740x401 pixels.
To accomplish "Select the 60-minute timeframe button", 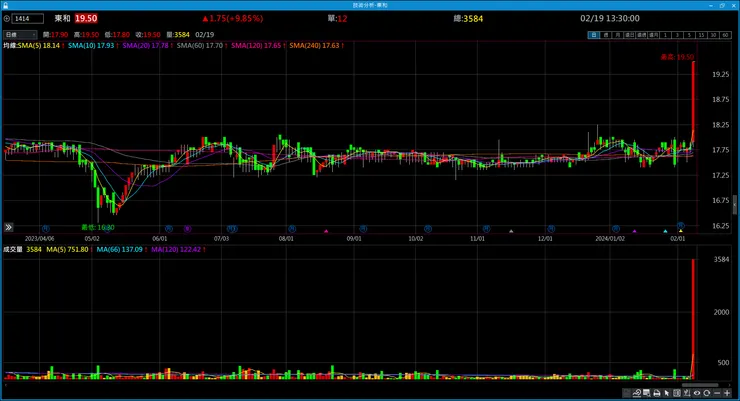I will tap(725, 35).
